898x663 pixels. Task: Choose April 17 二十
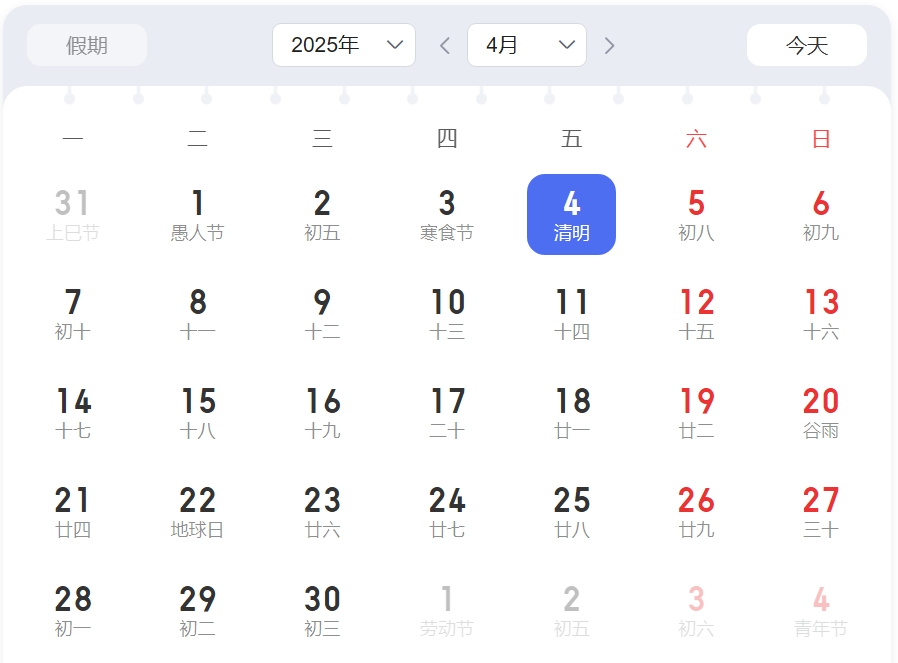tap(447, 413)
